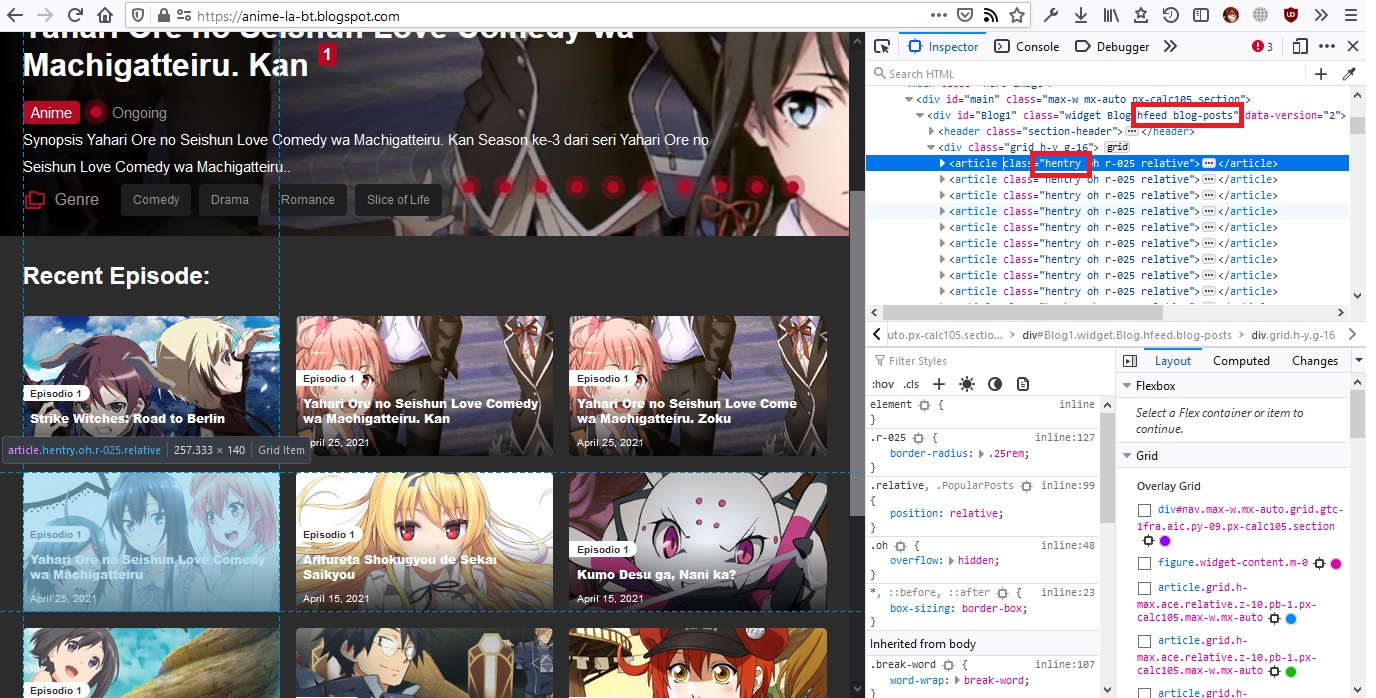Open the Firefox Home page icon
The width and height of the screenshot is (1376, 698).
(x=104, y=15)
